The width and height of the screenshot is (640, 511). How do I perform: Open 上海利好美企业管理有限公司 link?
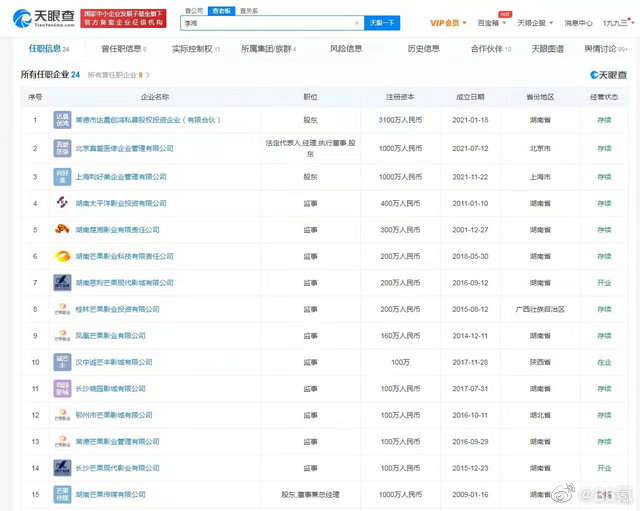[x=121, y=177]
